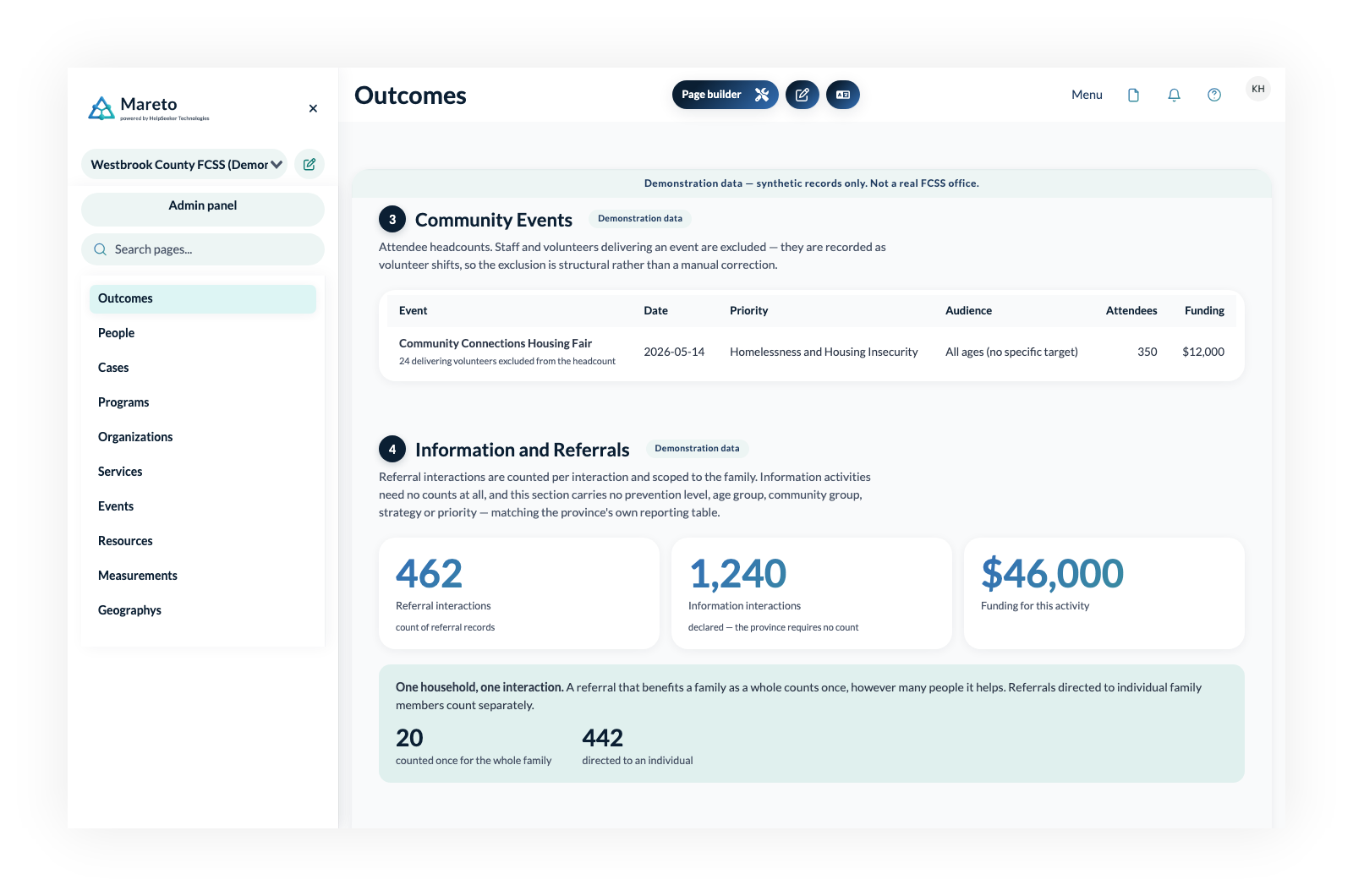Screen dimensions: 1353x896
Task: Open the help question mark icon
Action: 1214,95
